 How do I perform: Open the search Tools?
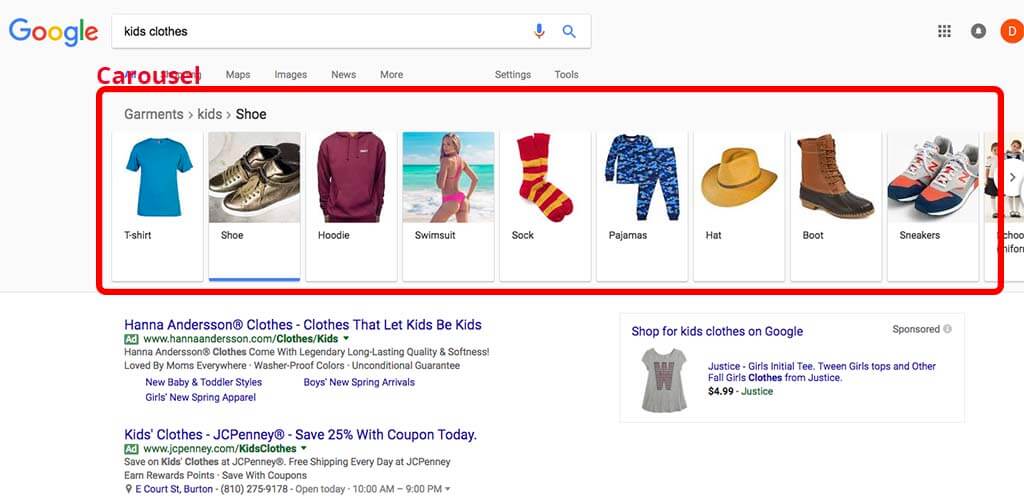[x=566, y=74]
